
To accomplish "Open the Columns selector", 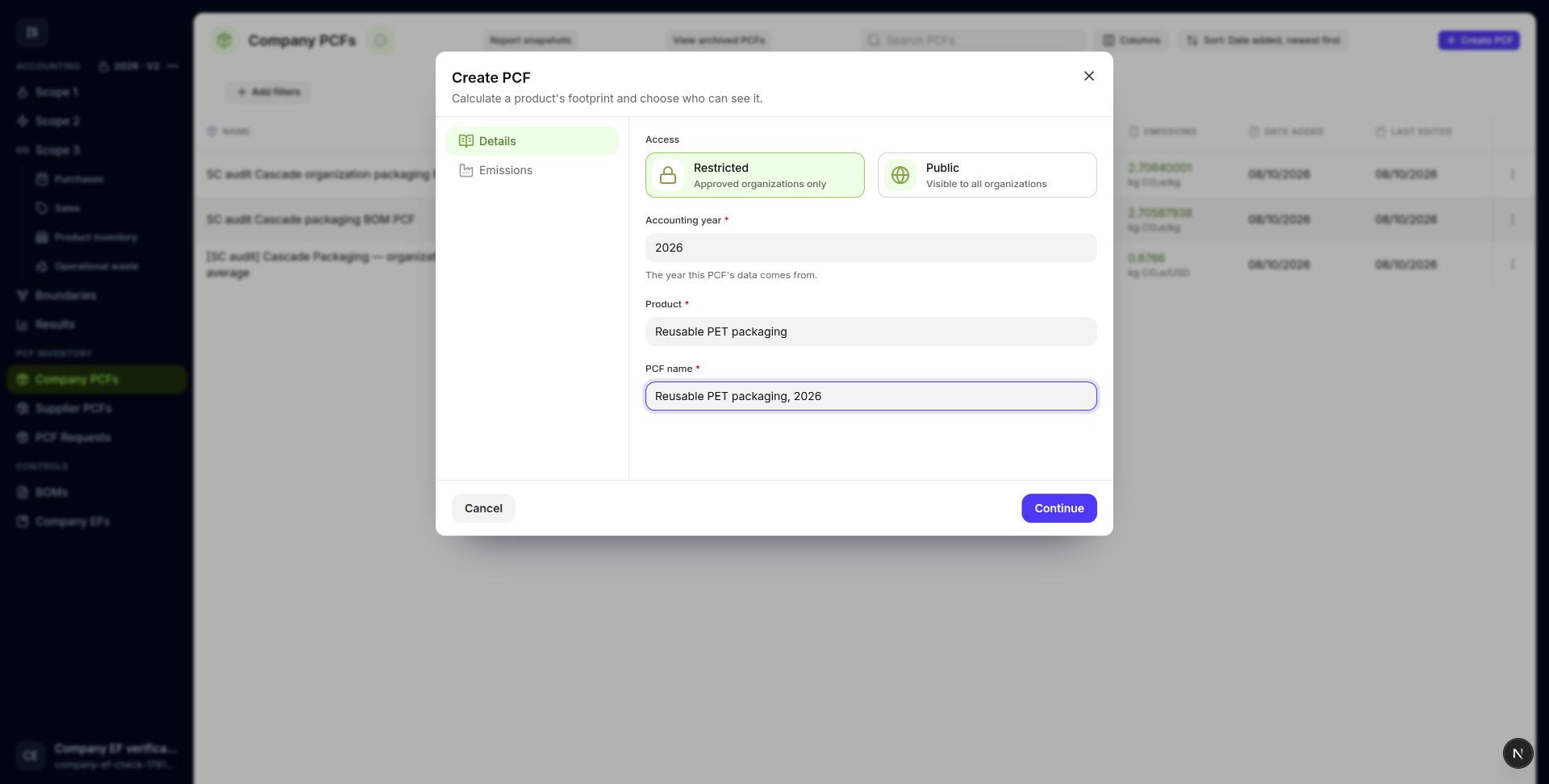I will click(1131, 40).
